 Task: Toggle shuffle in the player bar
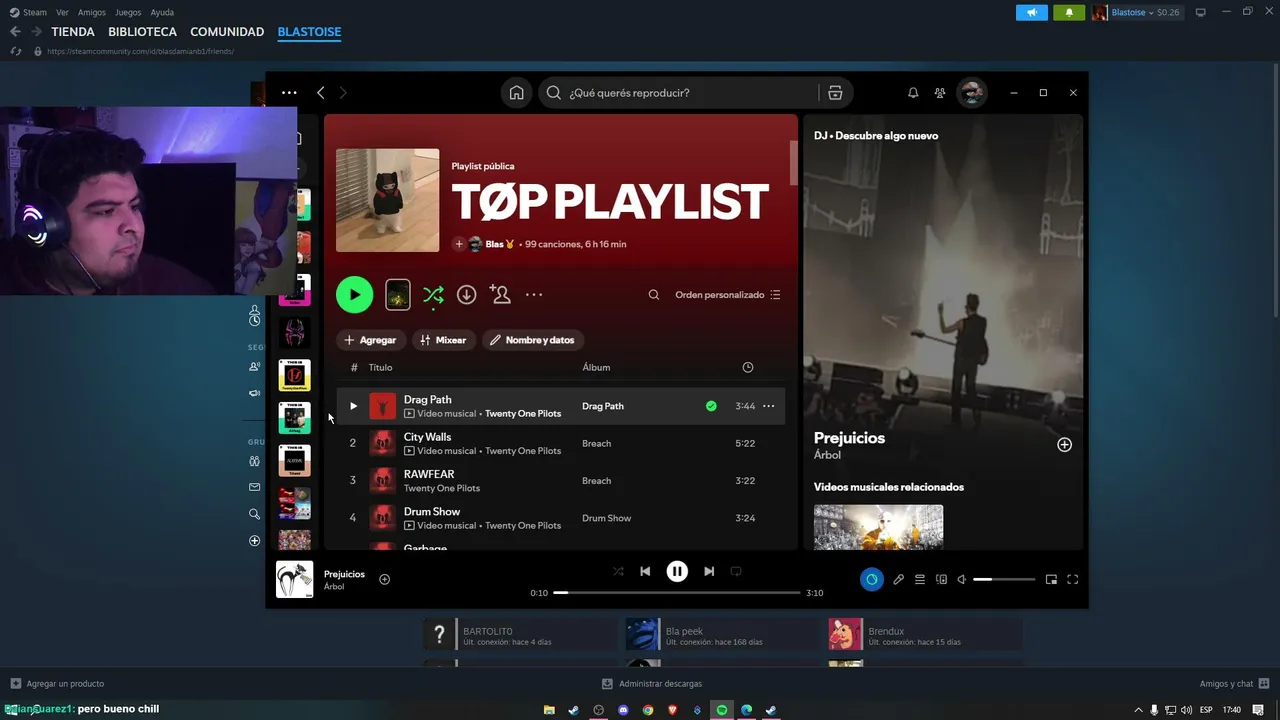tap(618, 571)
